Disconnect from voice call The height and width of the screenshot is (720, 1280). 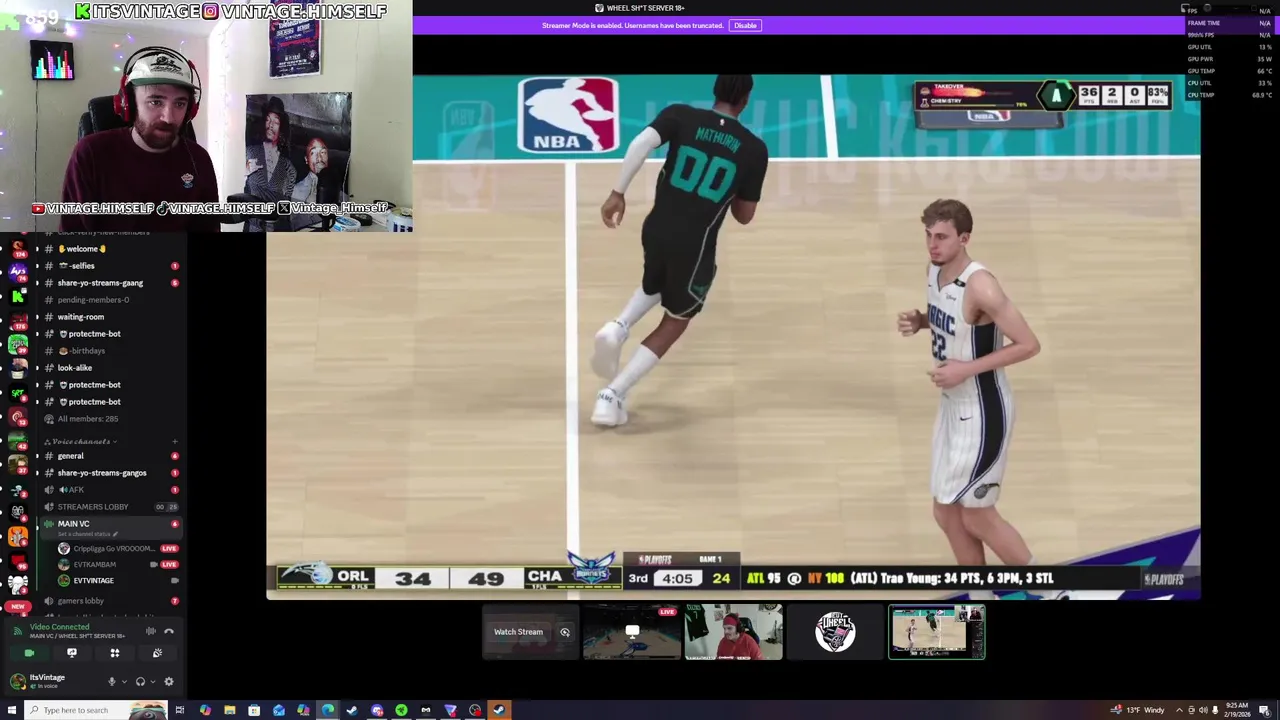tap(169, 631)
